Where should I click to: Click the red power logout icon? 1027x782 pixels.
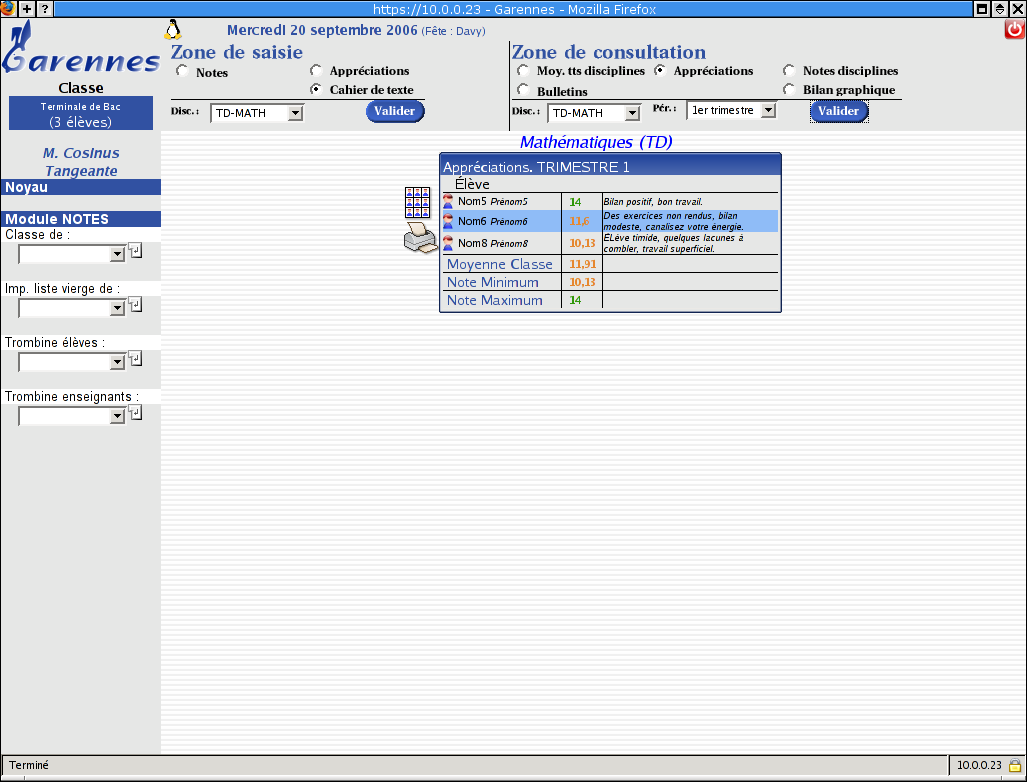coord(1014,30)
